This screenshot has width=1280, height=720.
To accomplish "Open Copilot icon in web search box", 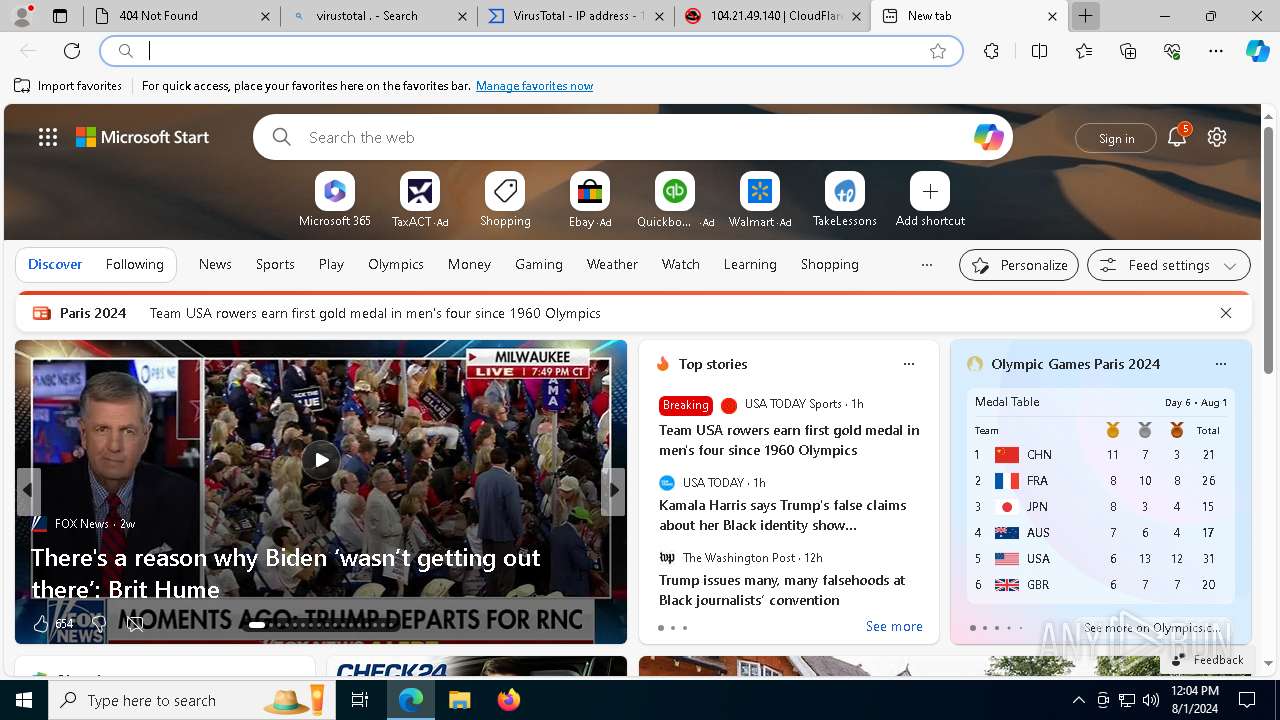I will (988, 137).
